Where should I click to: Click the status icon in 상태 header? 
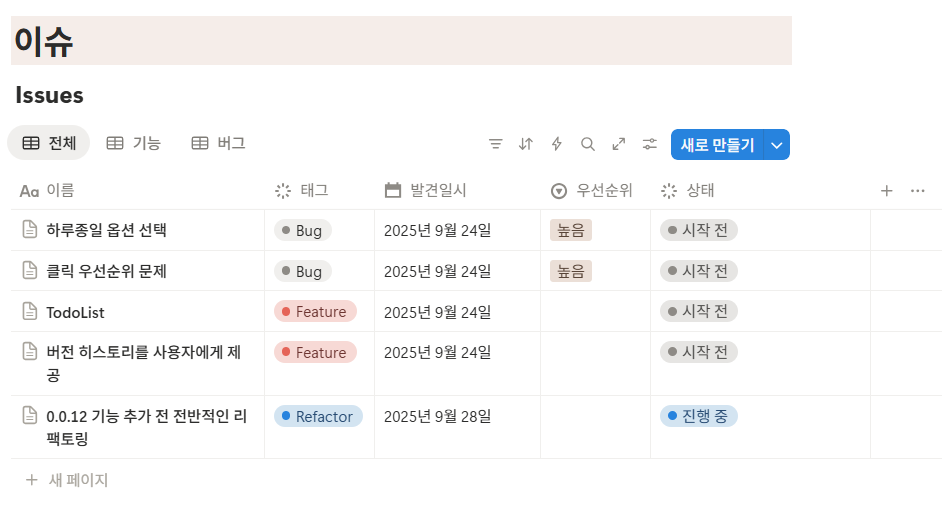[669, 191]
